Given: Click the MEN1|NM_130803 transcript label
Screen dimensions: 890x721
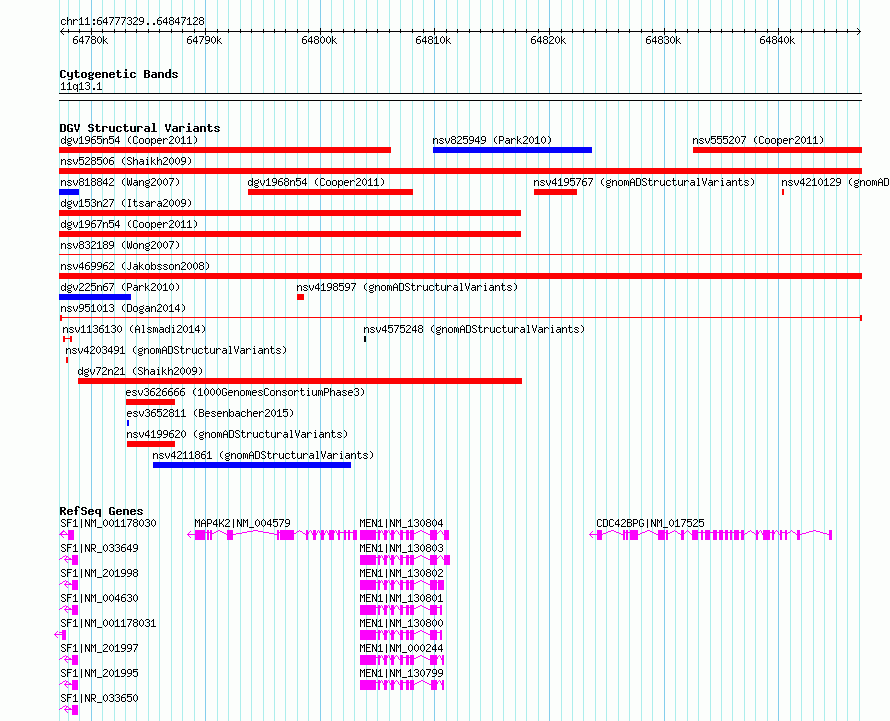Looking at the screenshot, I should (401, 548).
